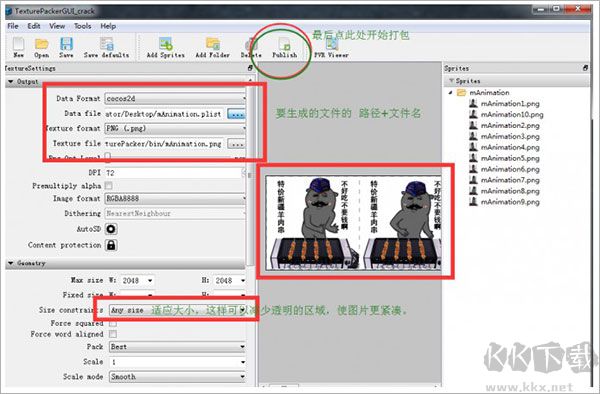Screen dimensions: 600x394
Task: Click the Add Sprites toolbar icon
Action: (166, 44)
